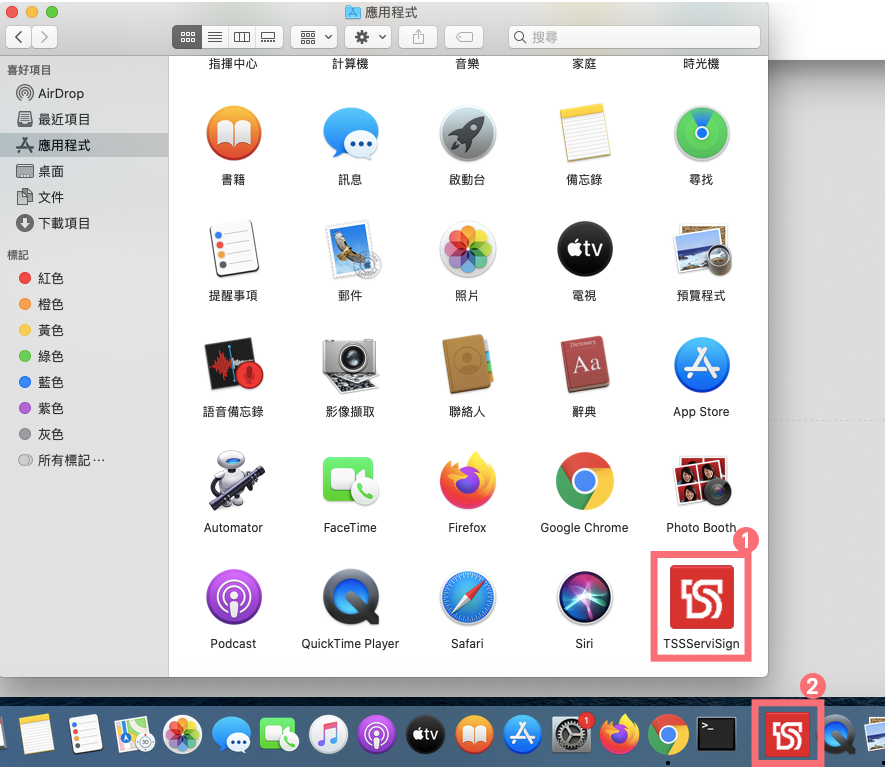Click the edit tags toolbar button
Image resolution: width=885 pixels, height=767 pixels.
pos(465,37)
